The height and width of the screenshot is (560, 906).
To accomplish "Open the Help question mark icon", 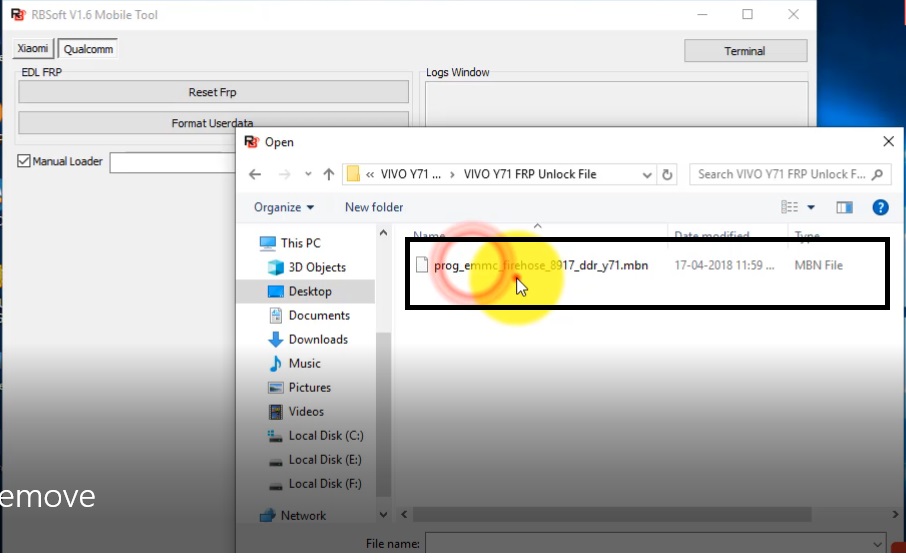I will tap(881, 207).
